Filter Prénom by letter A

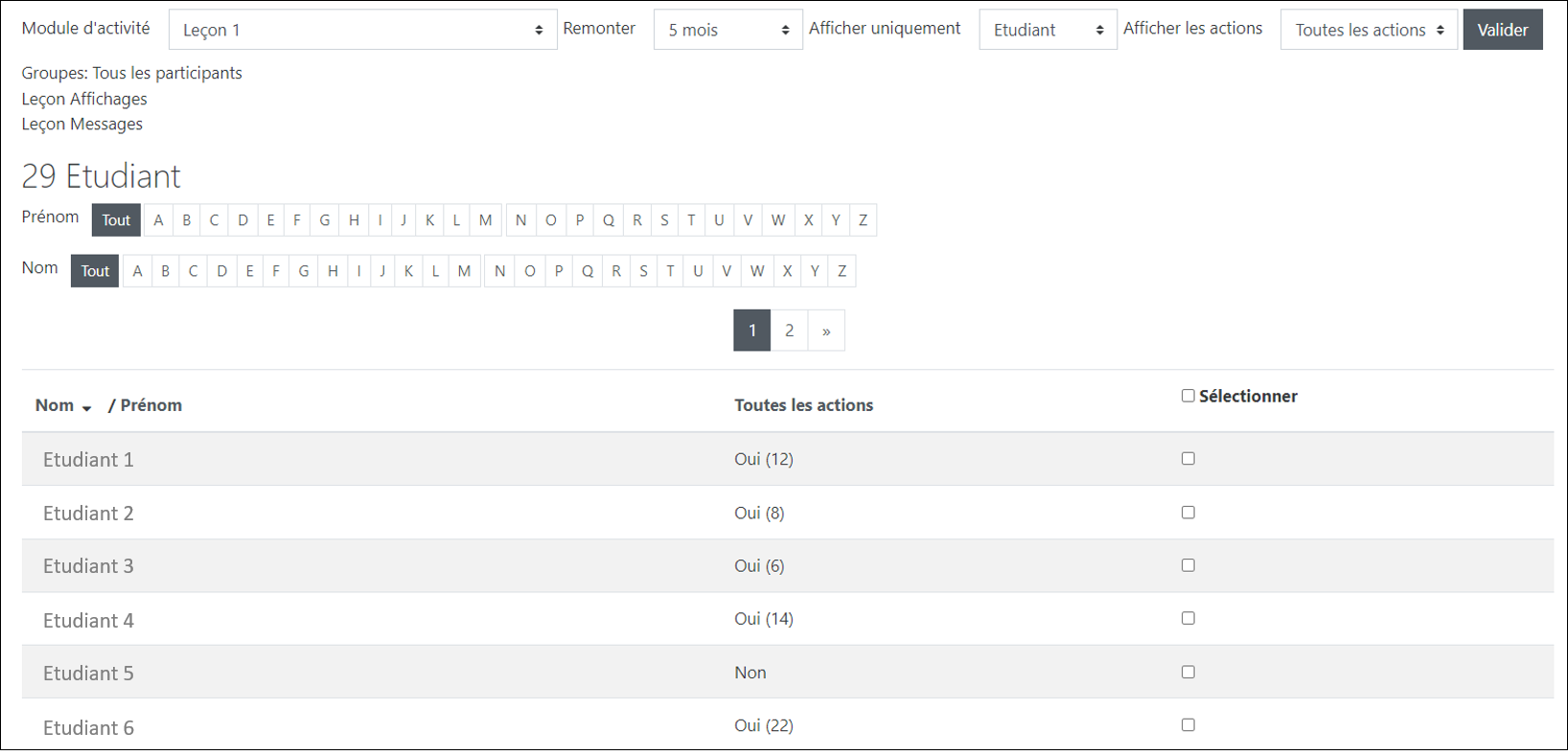tap(158, 220)
